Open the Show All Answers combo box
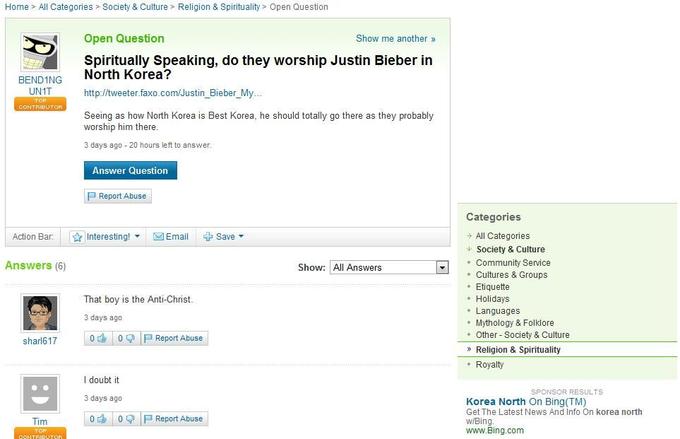The height and width of the screenshot is (439, 680). 389,267
